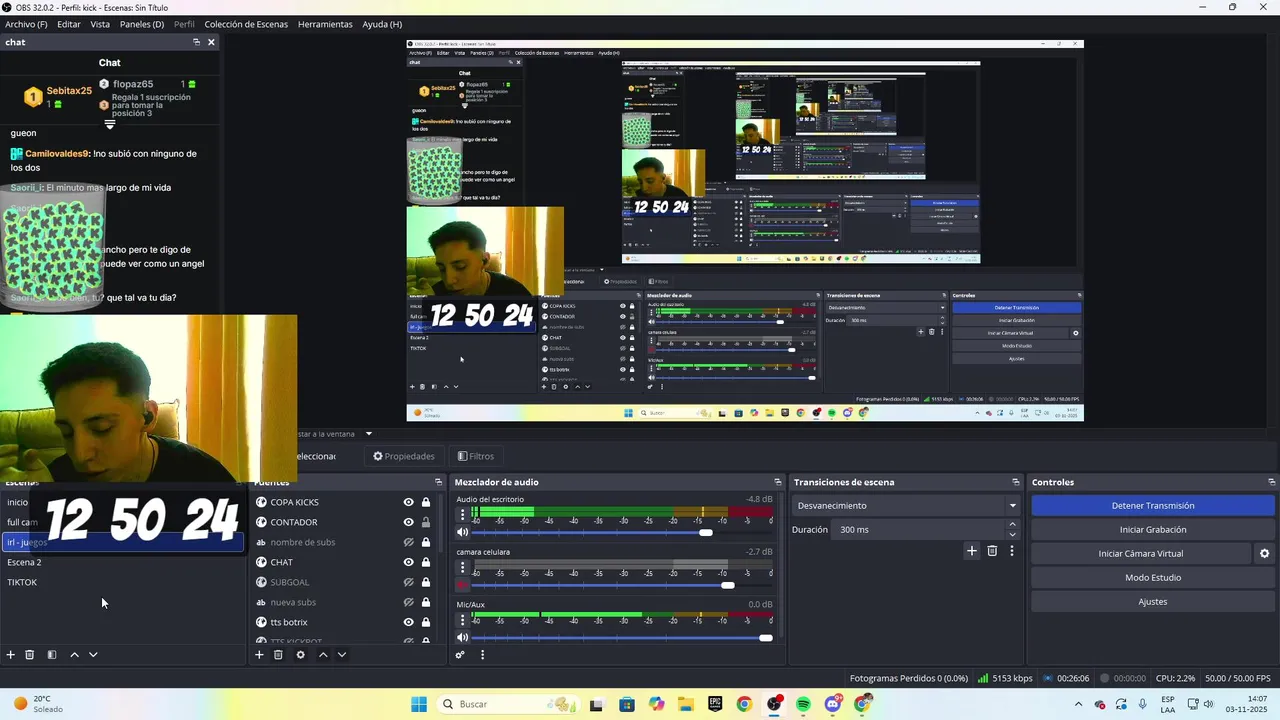This screenshot has width=1280, height=720.
Task: Add a new scene in Escenas
Action: 11,655
